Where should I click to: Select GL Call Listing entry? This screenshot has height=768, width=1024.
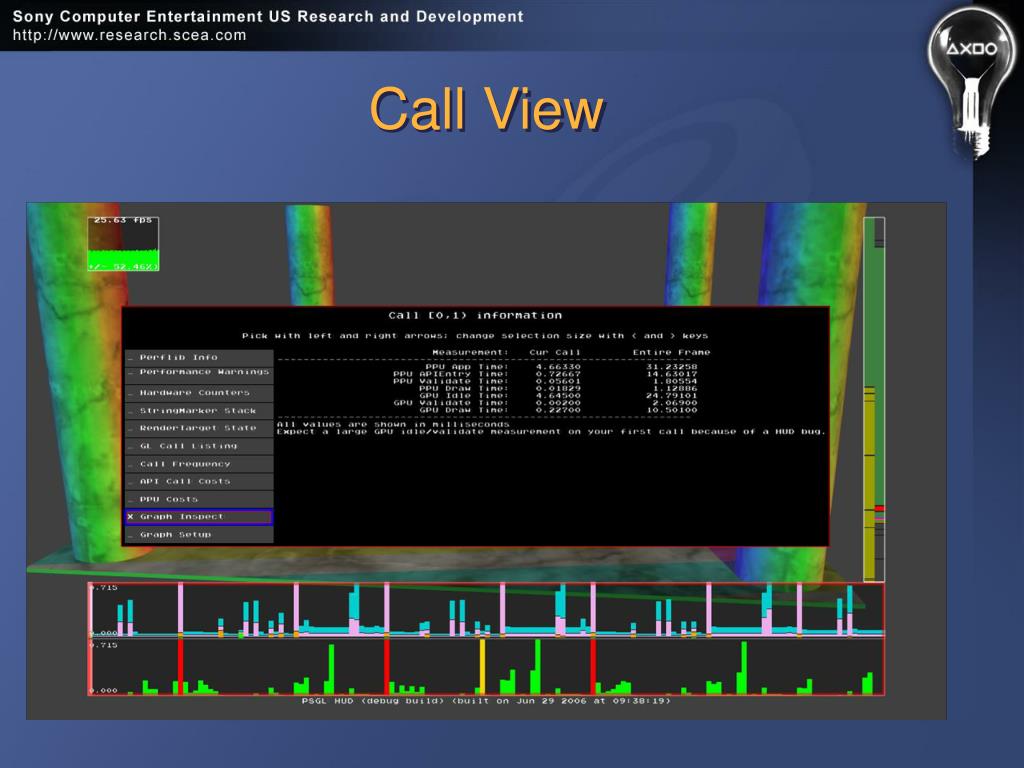199,446
